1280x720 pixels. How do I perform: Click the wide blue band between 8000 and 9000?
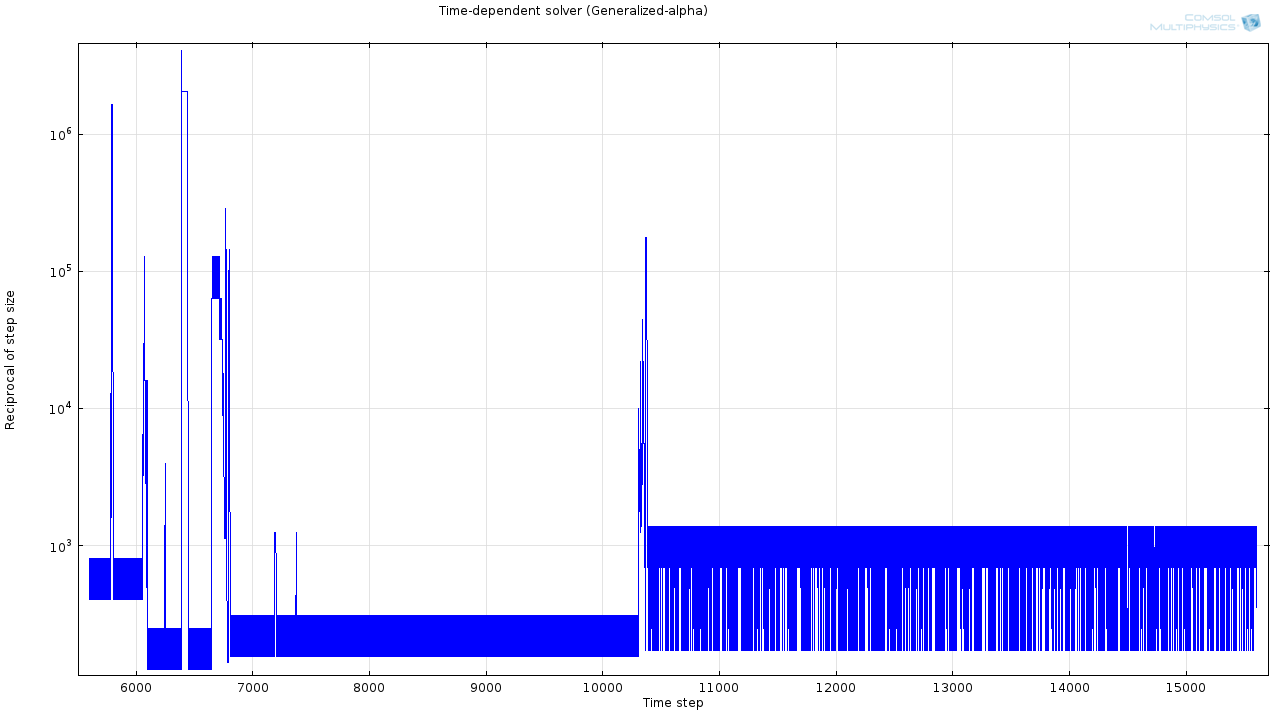tap(428, 636)
